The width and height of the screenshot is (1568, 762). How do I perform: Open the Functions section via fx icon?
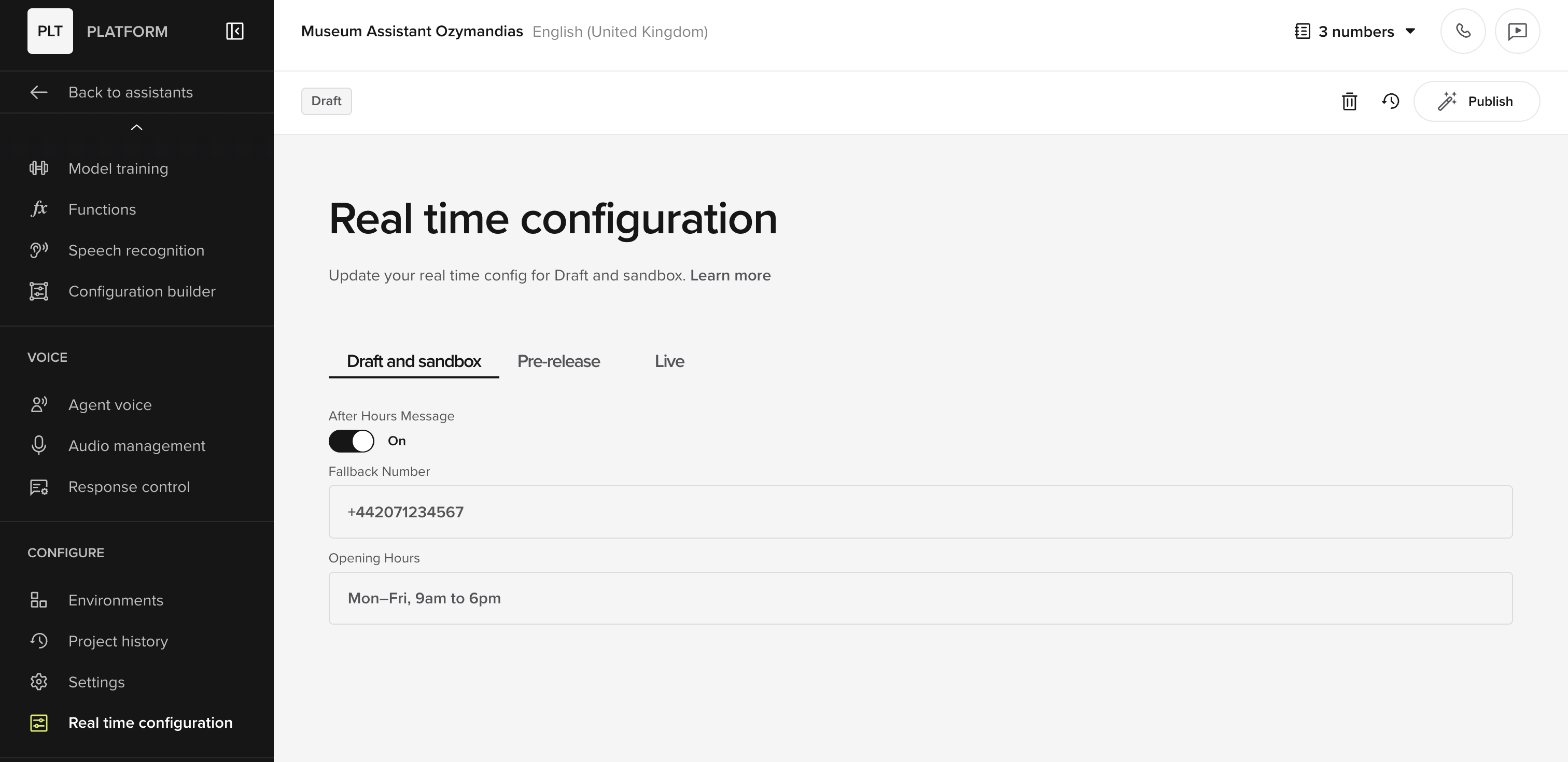pos(38,209)
